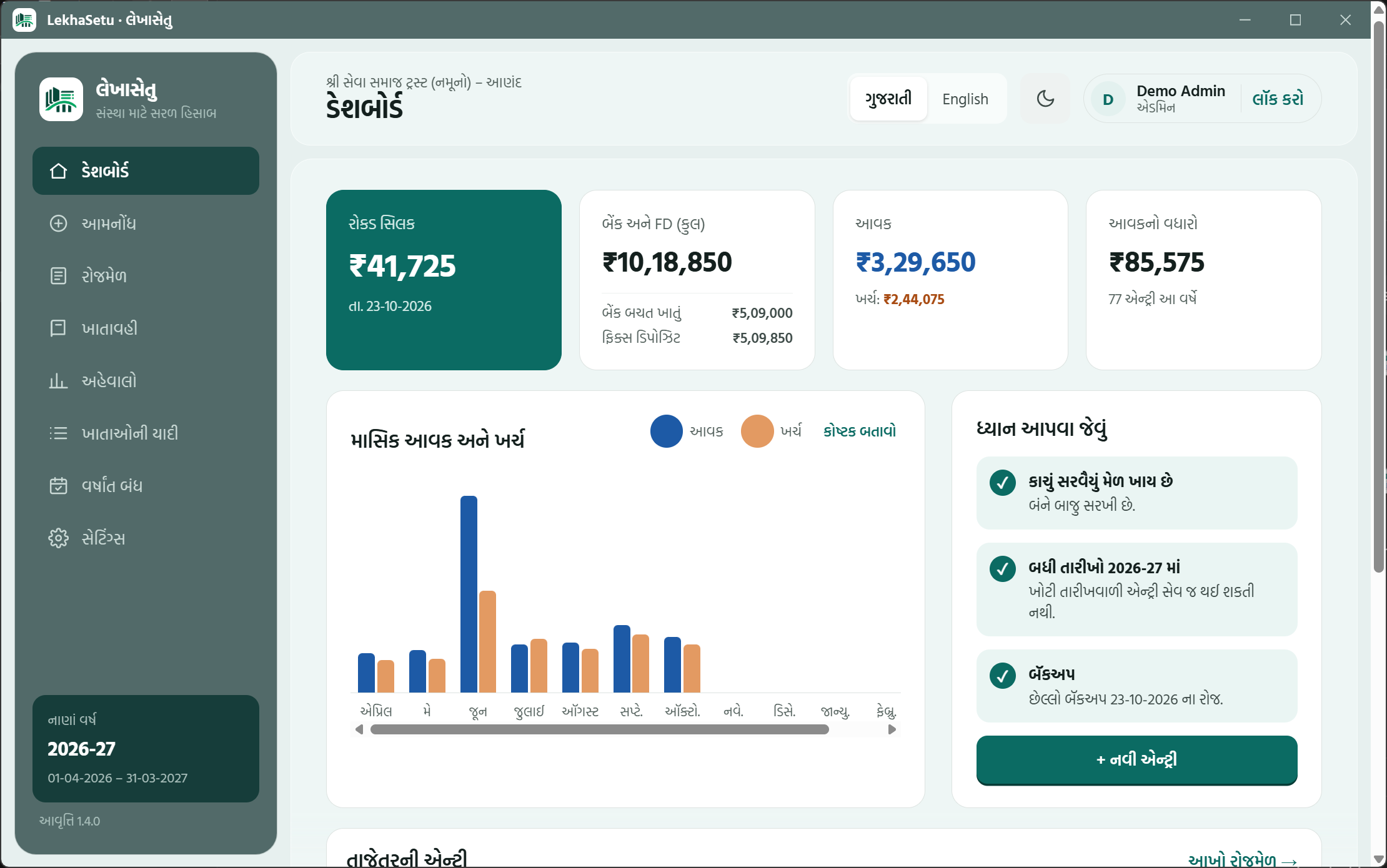
Task: Click the બેંક બચત ખાતું ₹5,09,000 row
Action: (x=697, y=313)
